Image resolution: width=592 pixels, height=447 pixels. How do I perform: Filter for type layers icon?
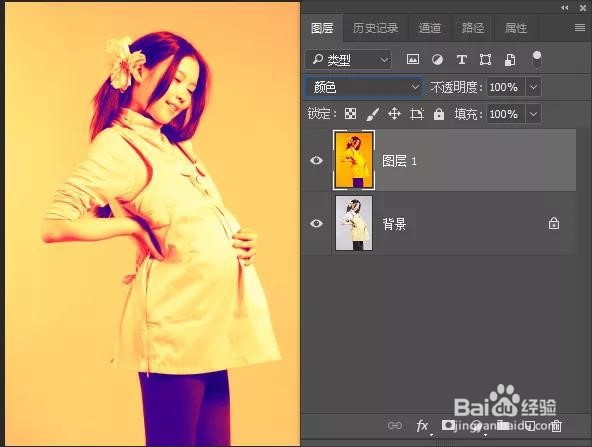tap(461, 60)
